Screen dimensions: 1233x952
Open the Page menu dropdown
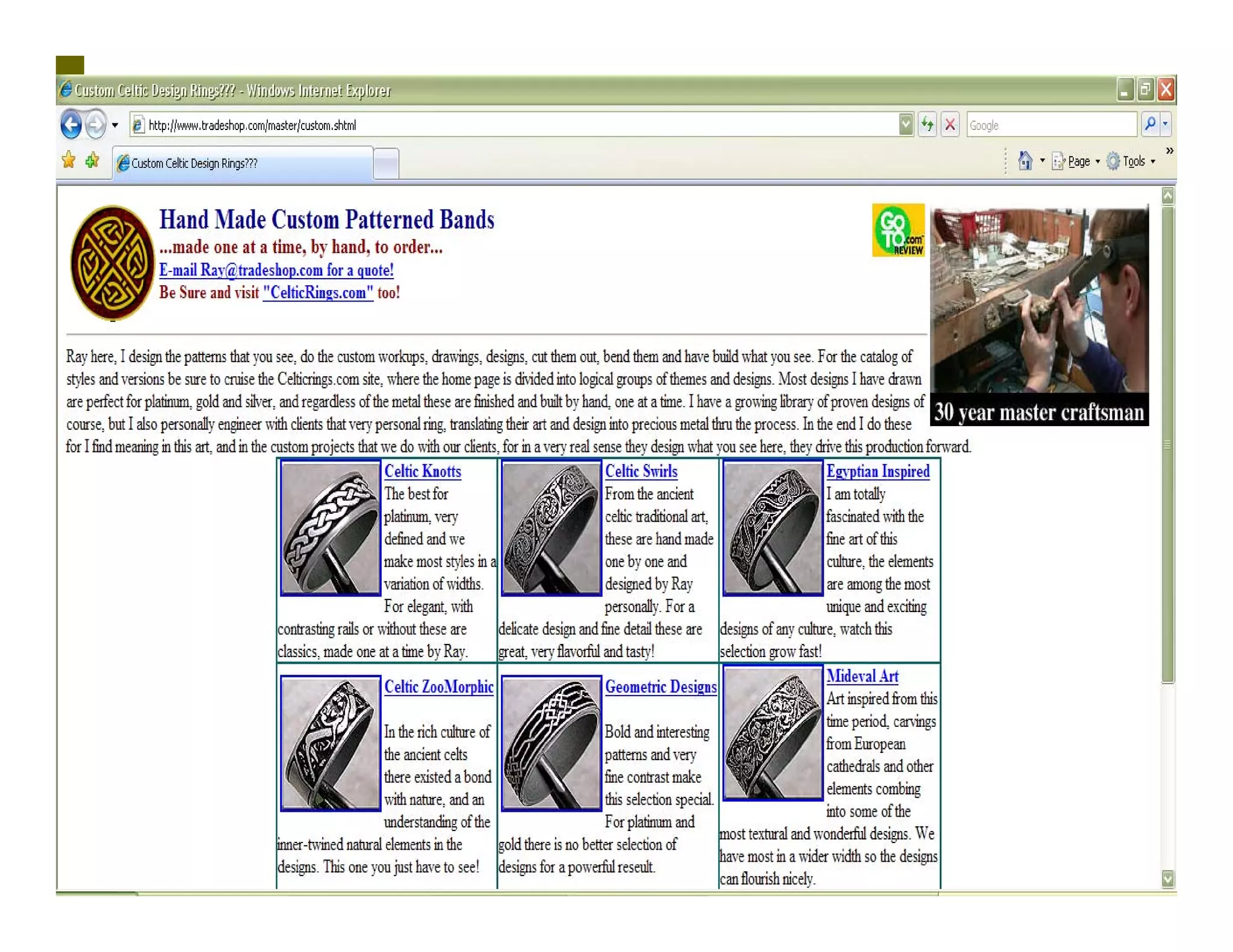[1078, 161]
